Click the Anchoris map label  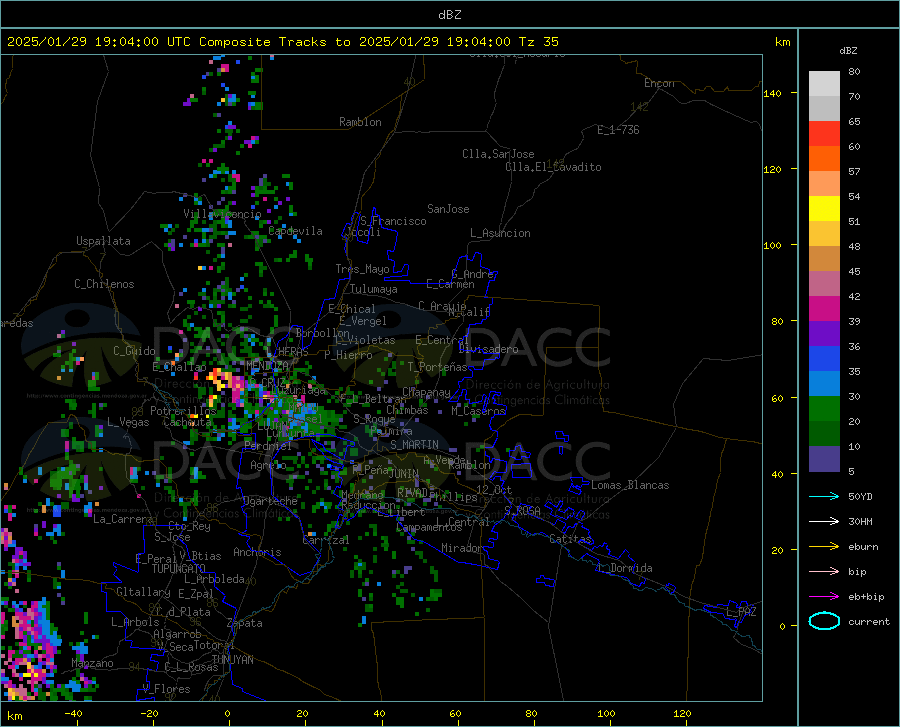tap(257, 552)
